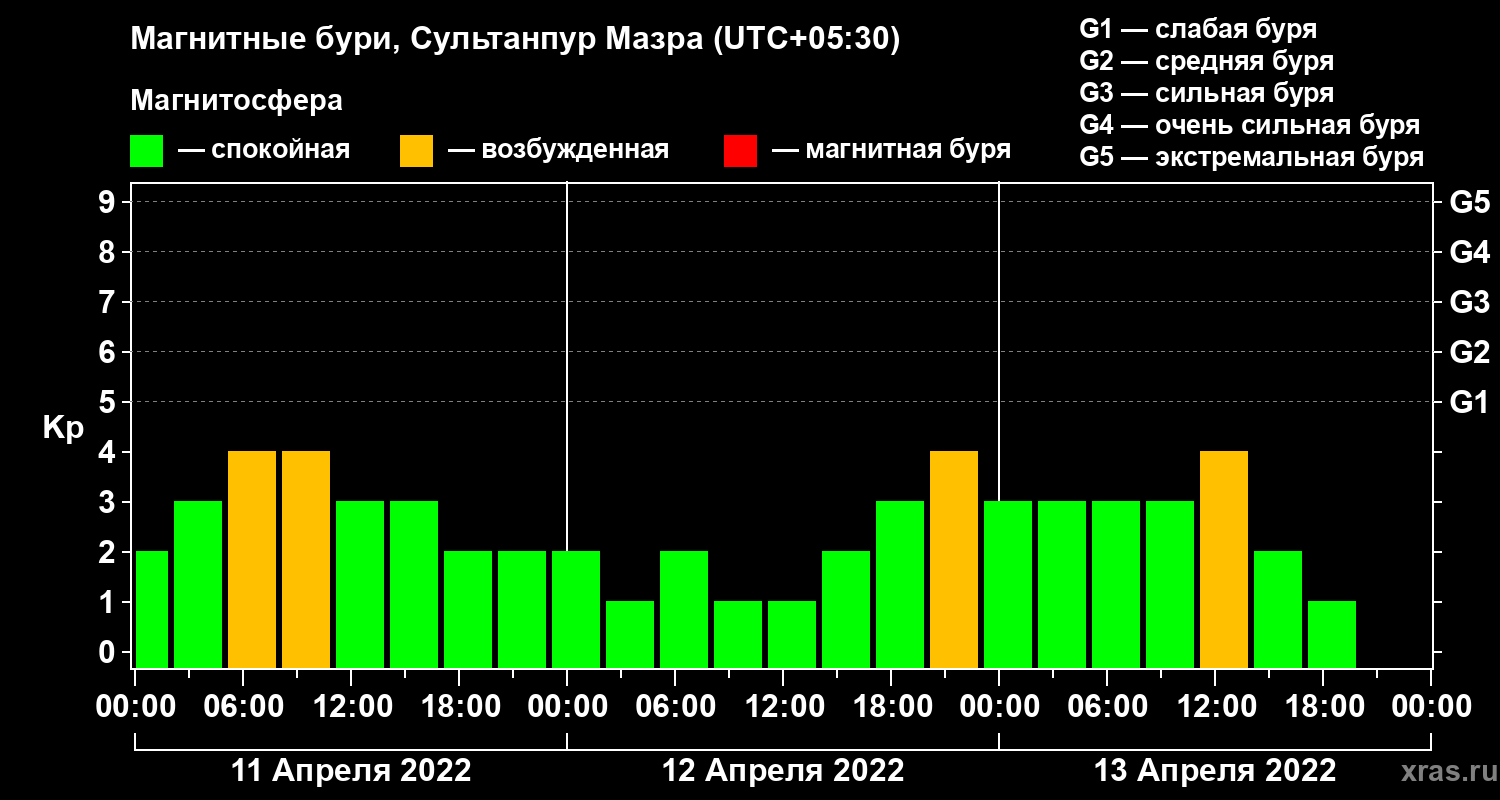
Task: Click the Kp 1 bar at 12:00 on 12 April
Action: [x=792, y=635]
